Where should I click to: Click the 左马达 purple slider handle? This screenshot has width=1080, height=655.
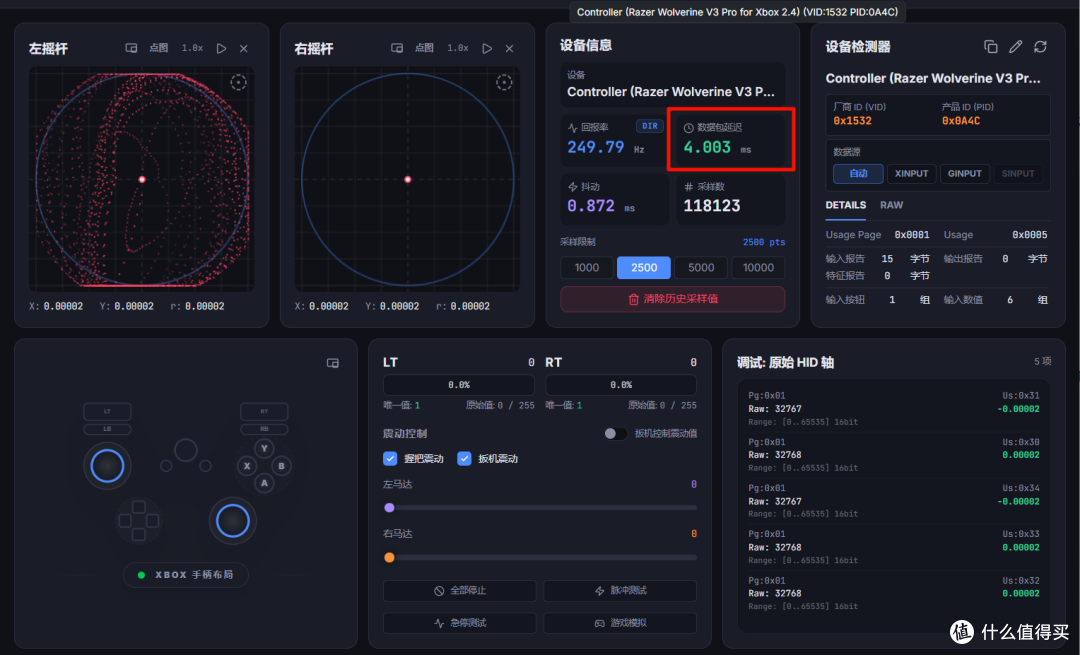pyautogui.click(x=389, y=508)
